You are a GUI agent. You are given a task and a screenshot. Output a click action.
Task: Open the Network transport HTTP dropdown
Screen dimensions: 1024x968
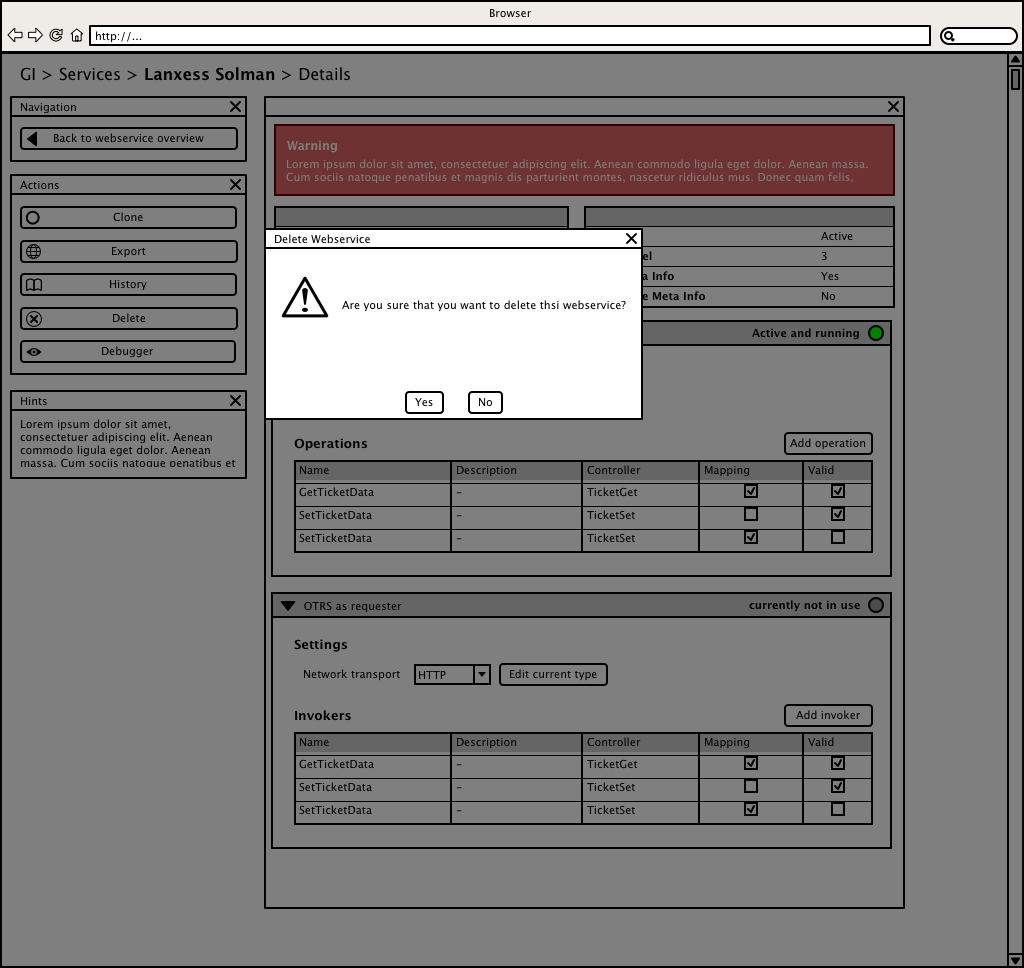(482, 675)
